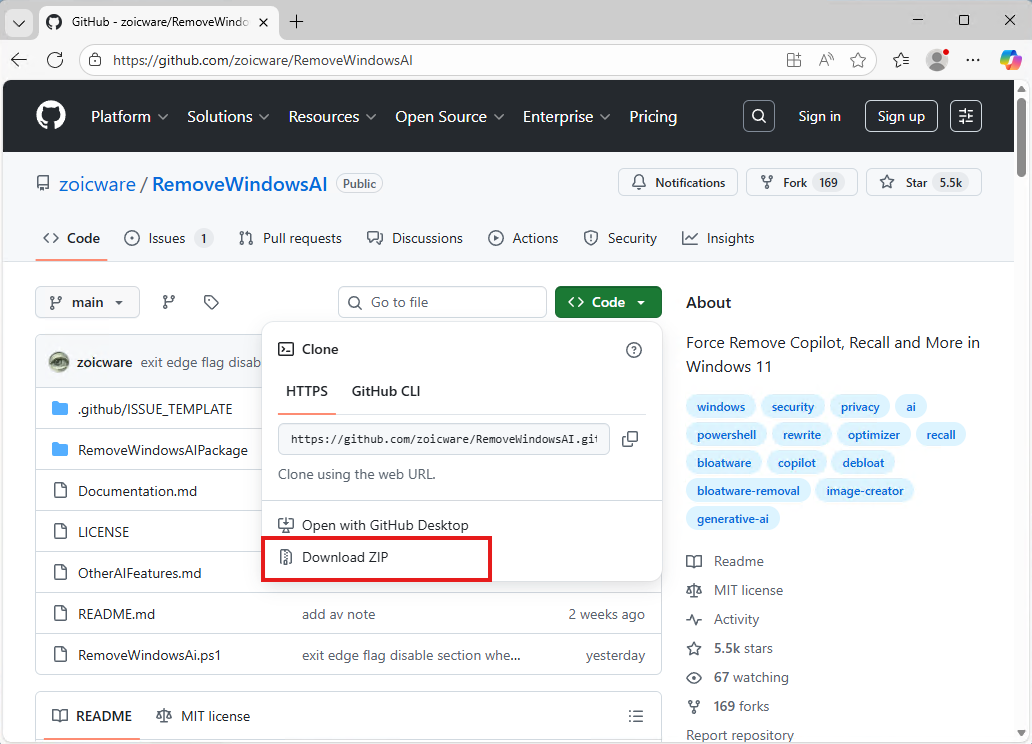Open the powershell topic tag
The image size is (1032, 744).
pos(727,435)
